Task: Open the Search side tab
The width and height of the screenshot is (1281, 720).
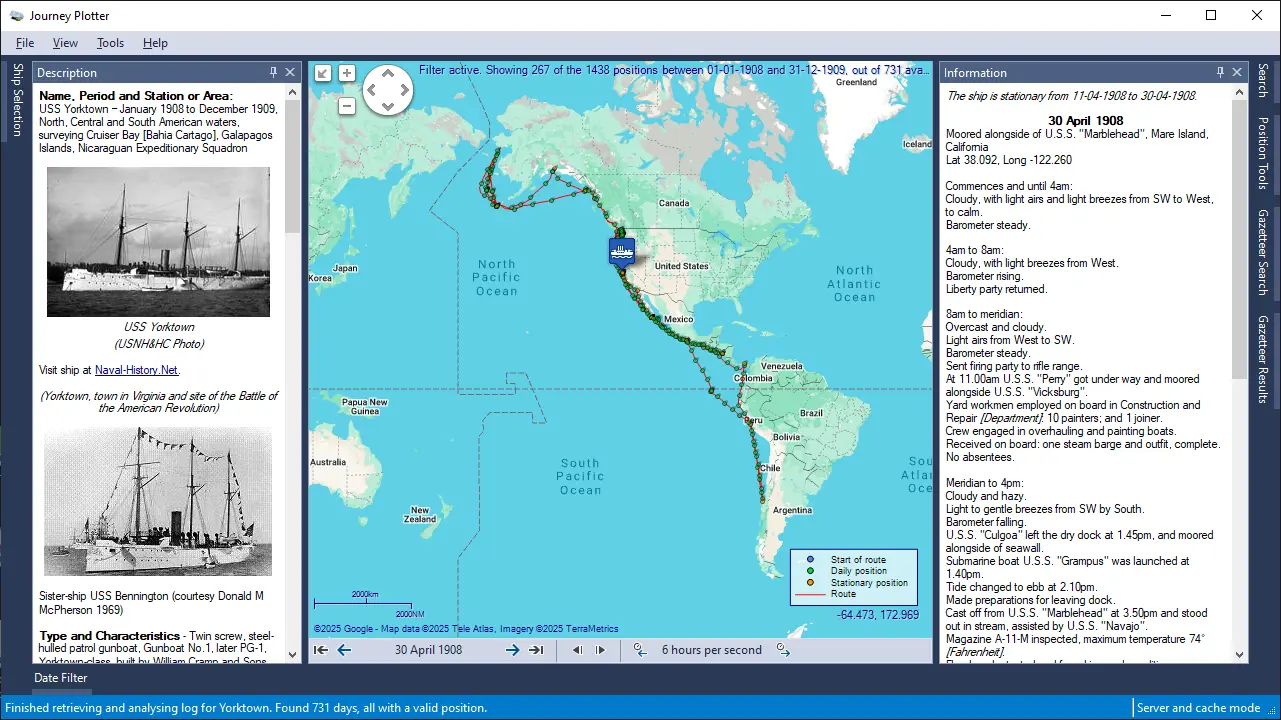Action: click(1263, 80)
